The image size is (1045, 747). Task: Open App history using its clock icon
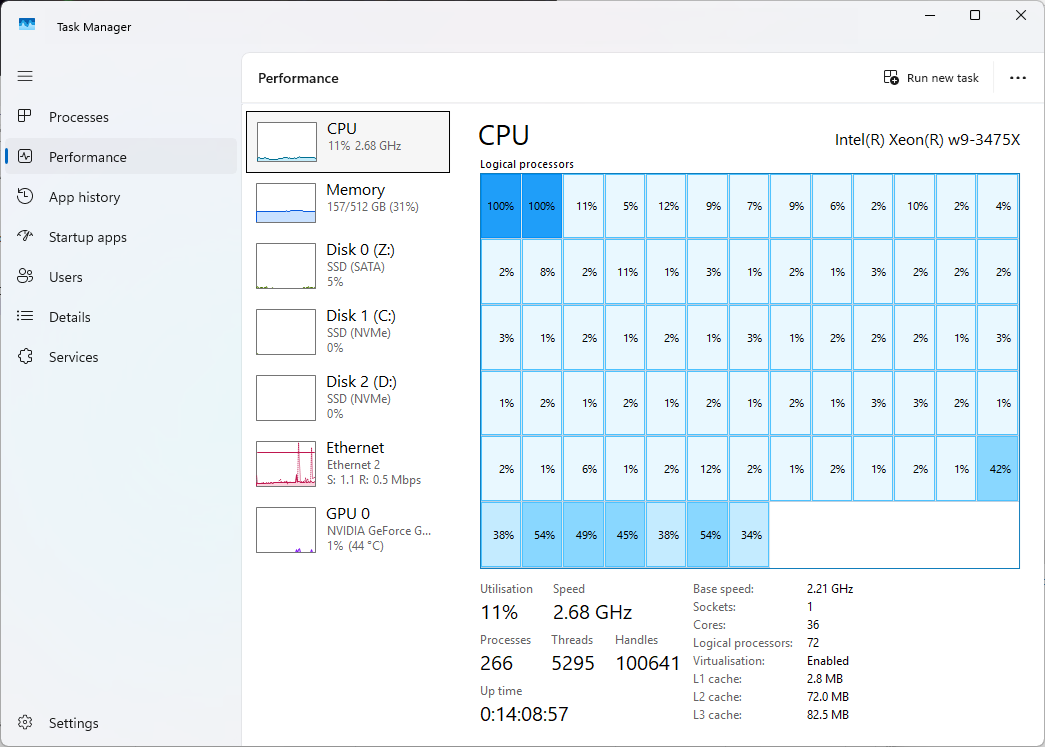coord(25,197)
